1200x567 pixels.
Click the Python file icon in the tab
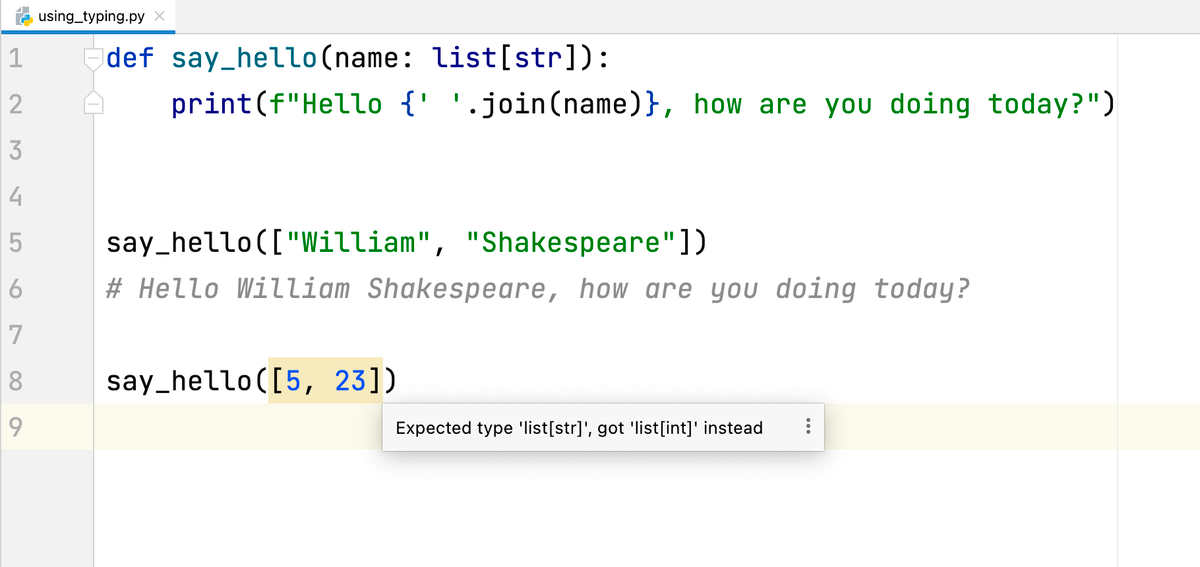point(23,17)
